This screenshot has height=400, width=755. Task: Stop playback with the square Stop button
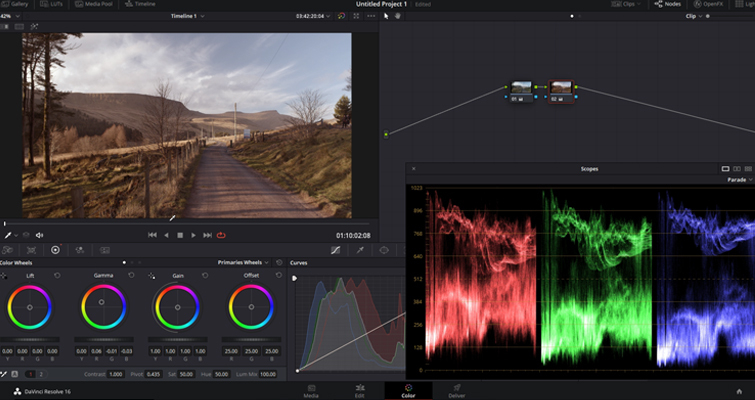(180, 235)
